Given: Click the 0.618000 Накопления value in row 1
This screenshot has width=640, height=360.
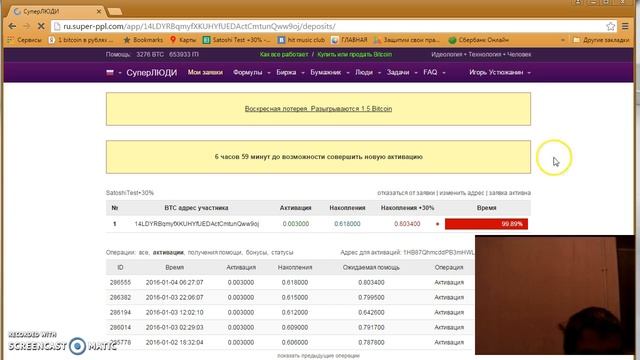Looking at the screenshot, I should click(x=347, y=224).
